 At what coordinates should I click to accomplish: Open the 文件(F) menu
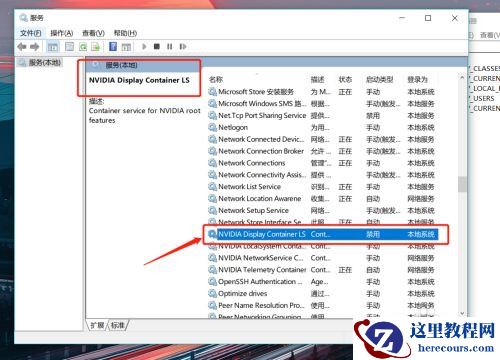[x=30, y=33]
